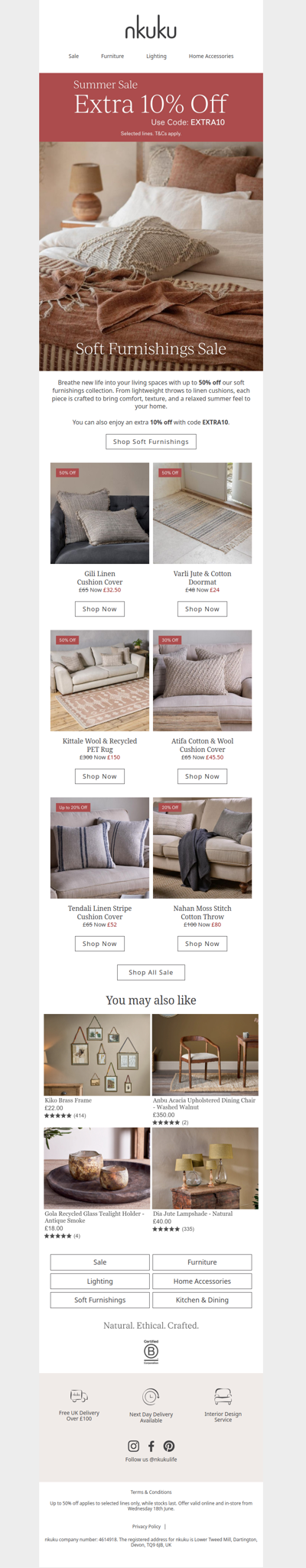
Task: Click the Next Day Delivery clock icon
Action: pyautogui.click(x=151, y=1396)
